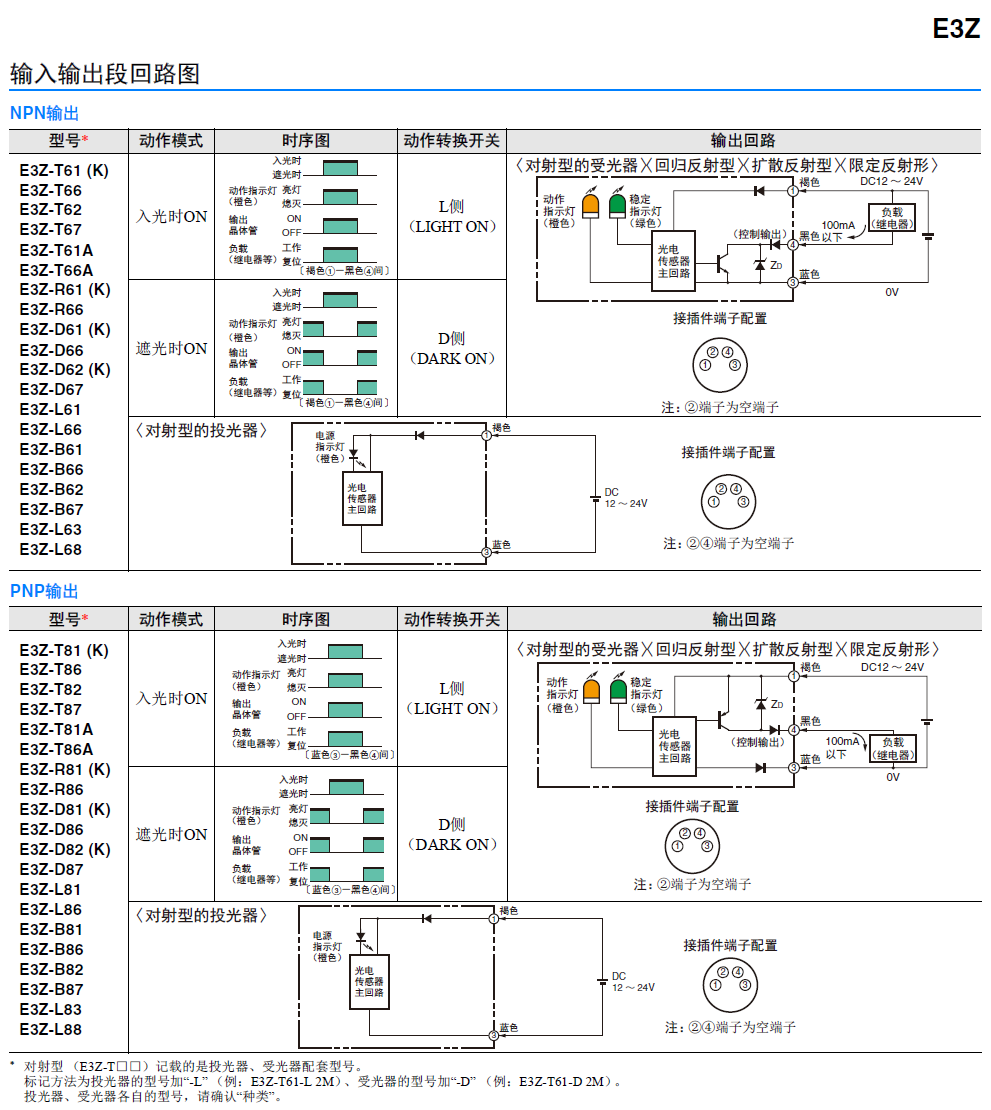Click the 光电传感器主回路 box in the NPN receiver circuit
The height and width of the screenshot is (1110, 991).
click(x=673, y=261)
